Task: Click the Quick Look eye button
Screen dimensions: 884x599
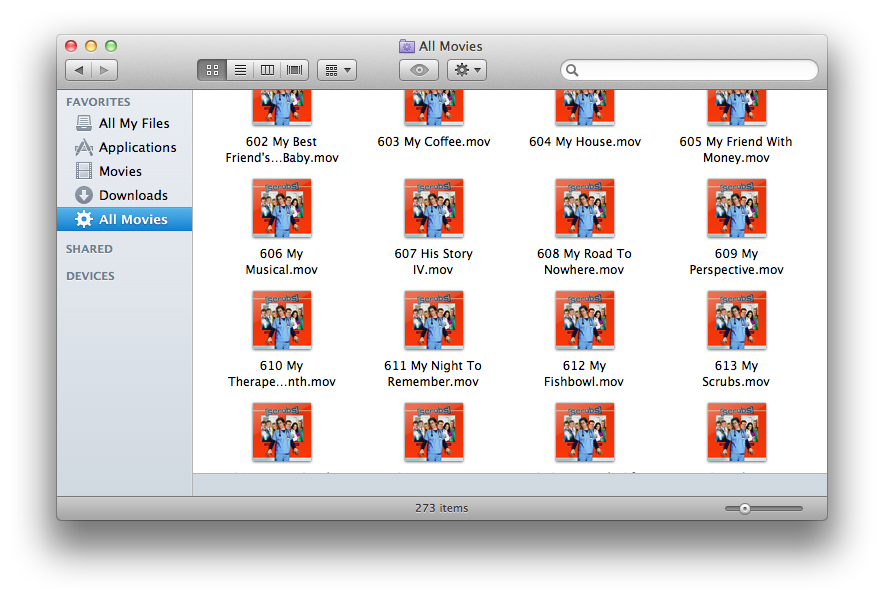Action: 419,70
